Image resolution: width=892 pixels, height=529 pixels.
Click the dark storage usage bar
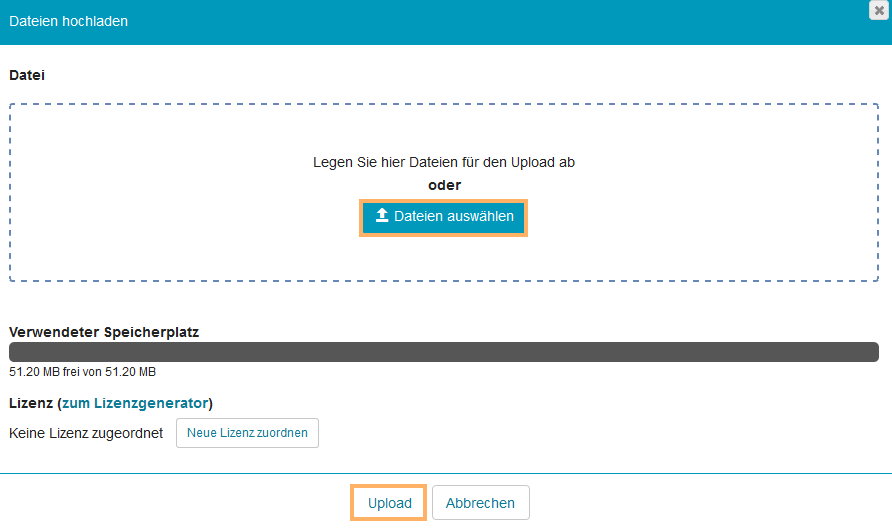tap(443, 352)
